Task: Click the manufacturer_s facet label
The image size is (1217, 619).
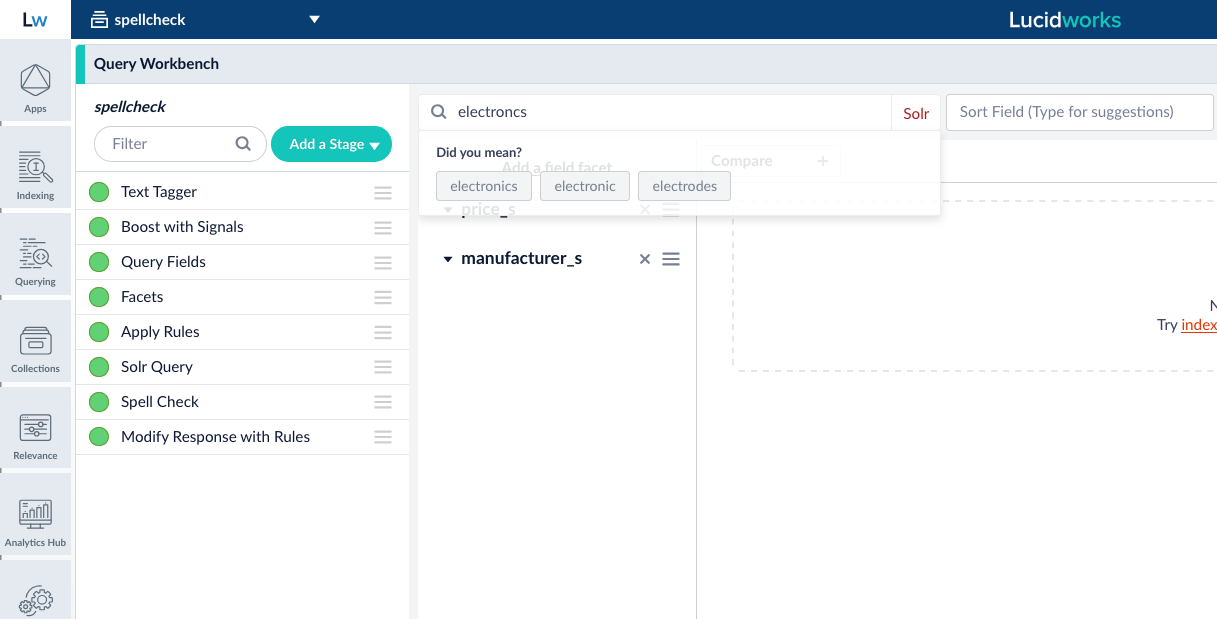Action: 521,259
